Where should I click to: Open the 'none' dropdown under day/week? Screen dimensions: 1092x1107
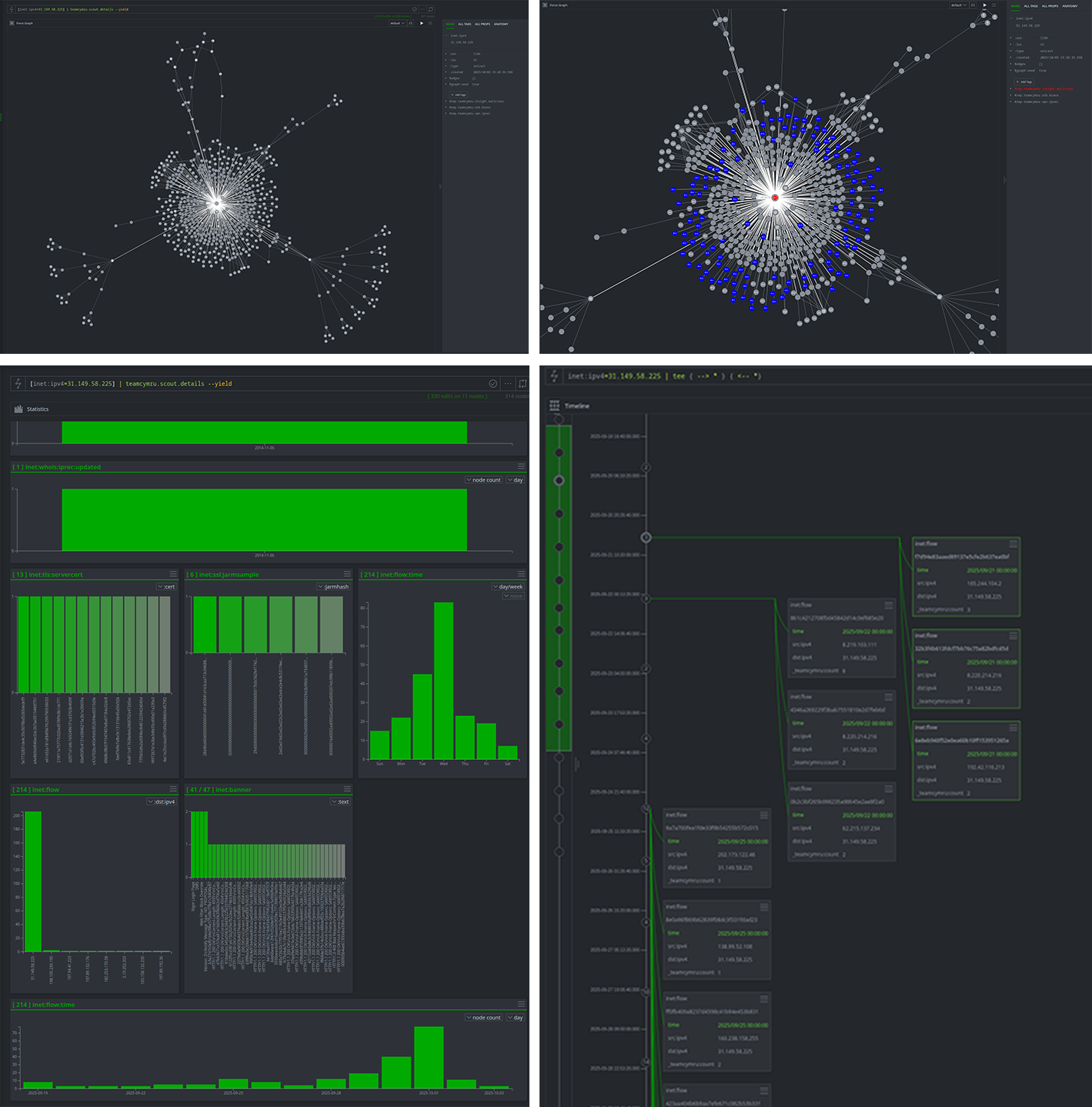513,596
